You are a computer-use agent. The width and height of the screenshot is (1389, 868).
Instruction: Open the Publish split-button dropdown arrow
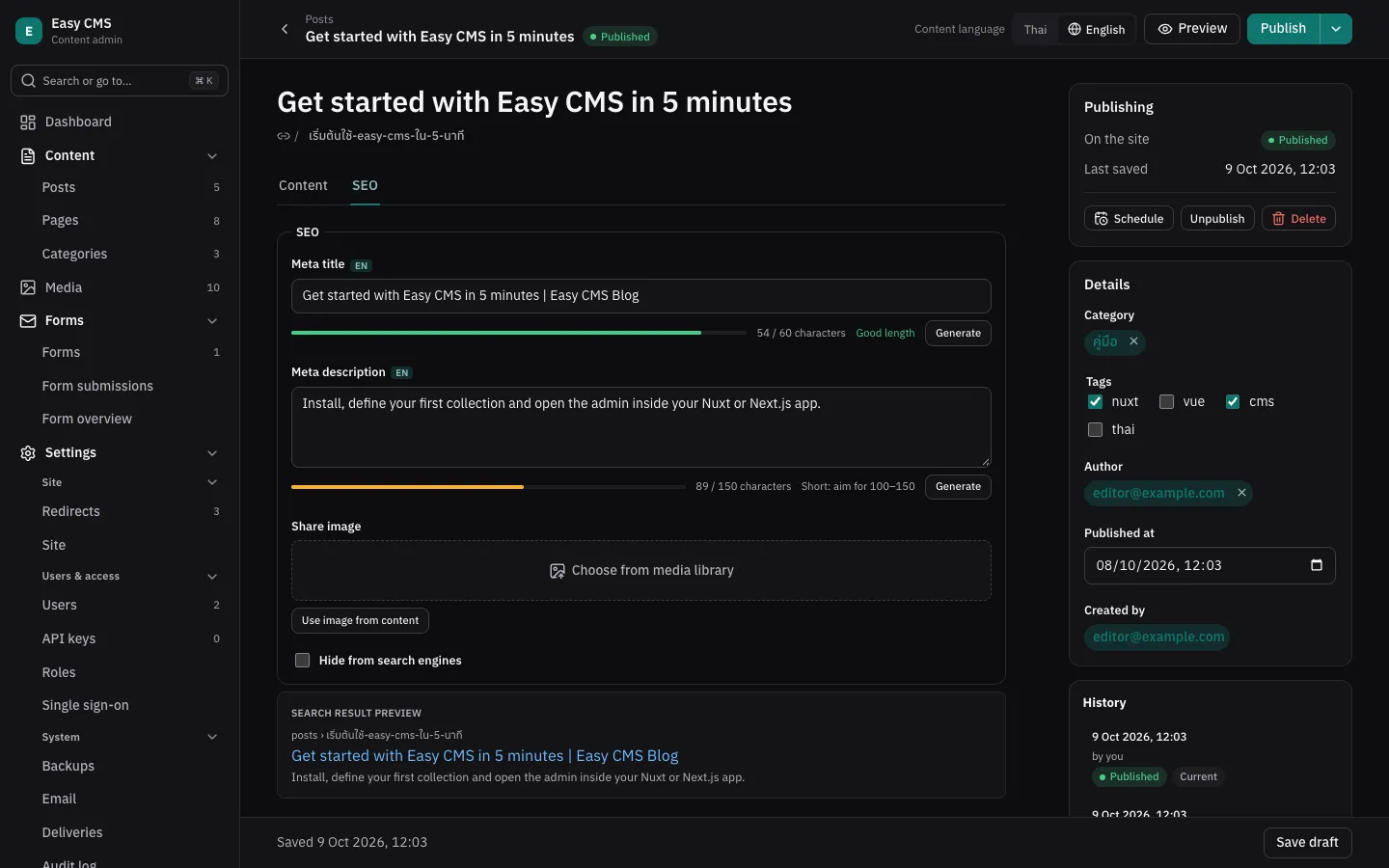pyautogui.click(x=1336, y=29)
